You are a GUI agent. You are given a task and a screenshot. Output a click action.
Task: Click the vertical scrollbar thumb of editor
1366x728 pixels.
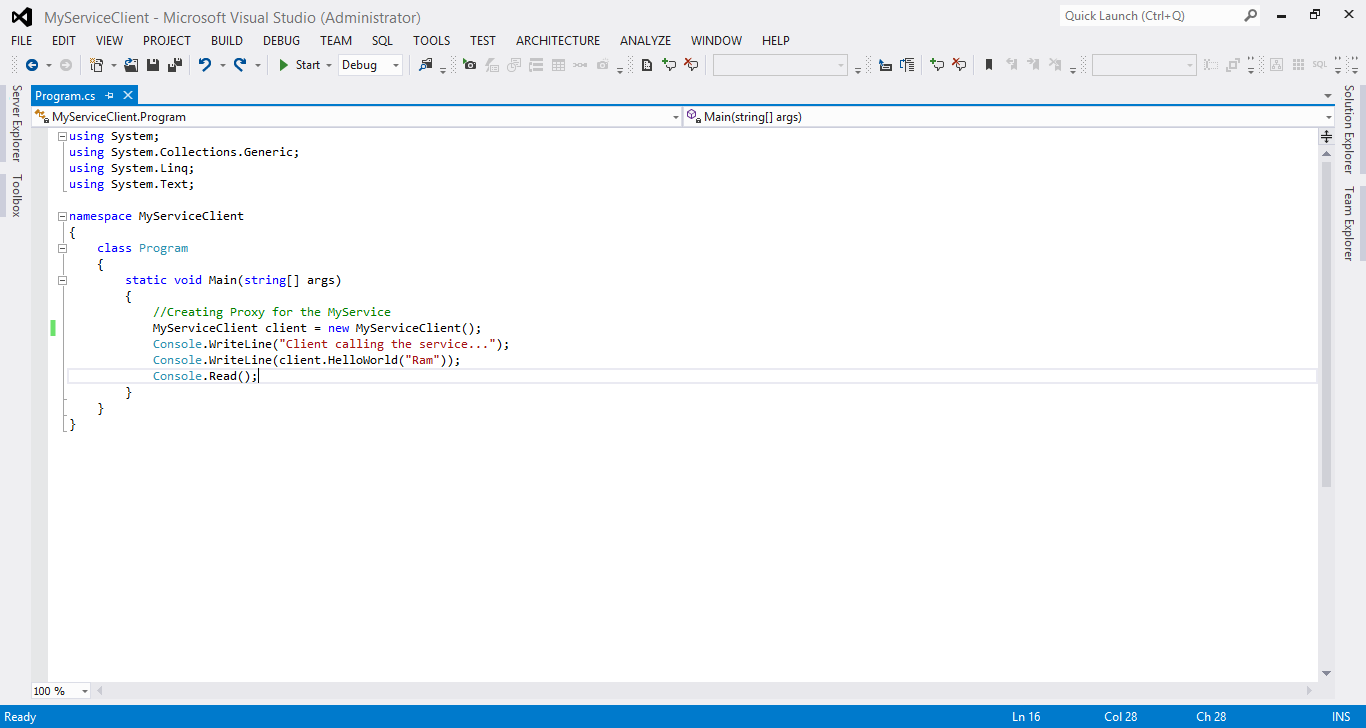[1327, 325]
